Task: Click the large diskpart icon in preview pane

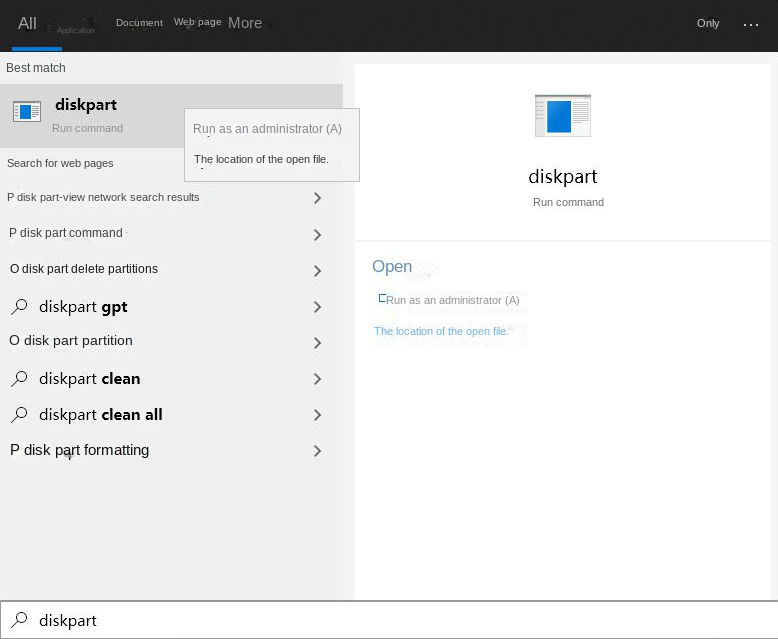Action: tap(563, 116)
